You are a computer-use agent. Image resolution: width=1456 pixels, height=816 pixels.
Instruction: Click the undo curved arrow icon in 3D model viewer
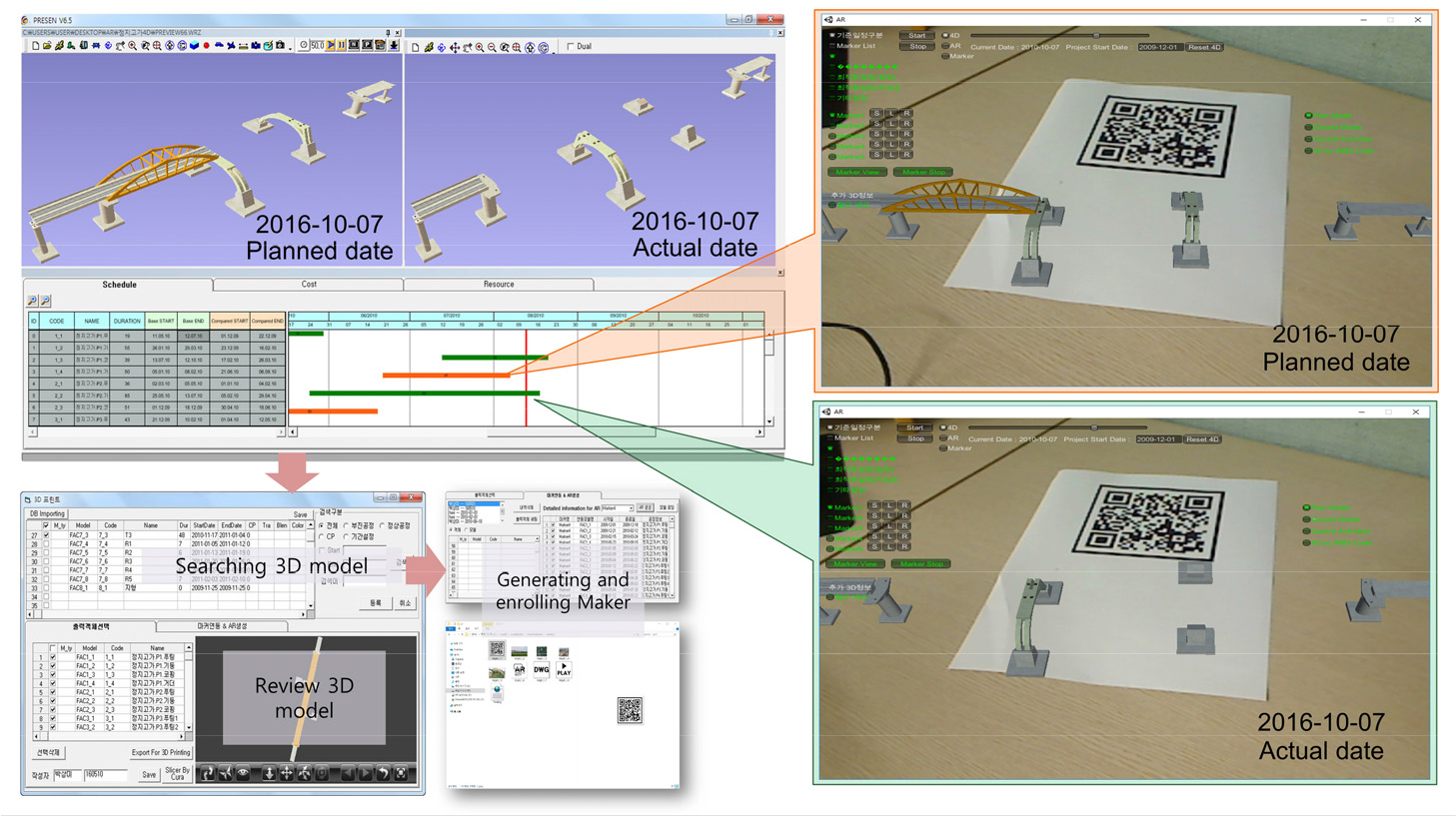[383, 773]
